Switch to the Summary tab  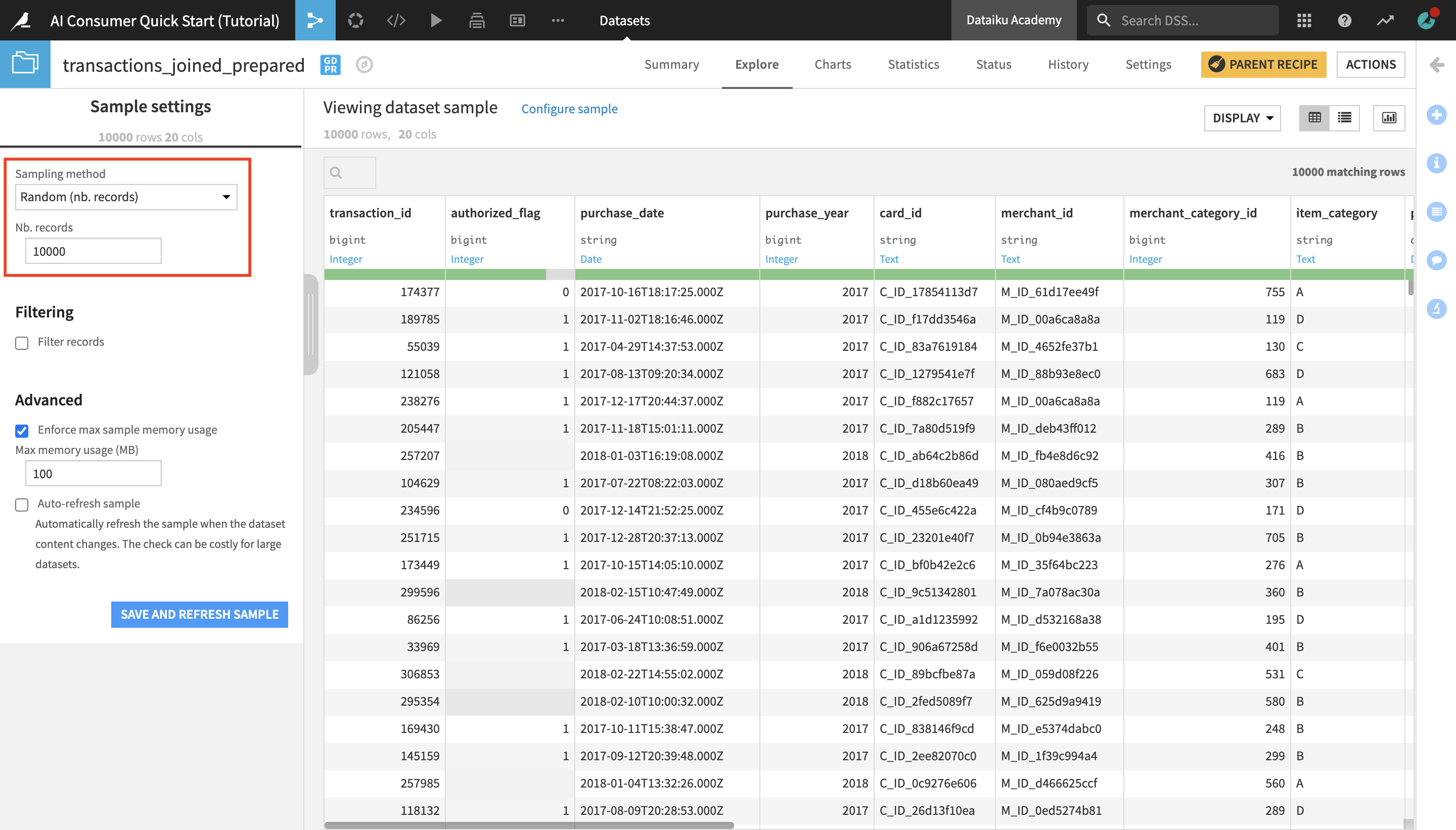pyautogui.click(x=671, y=64)
